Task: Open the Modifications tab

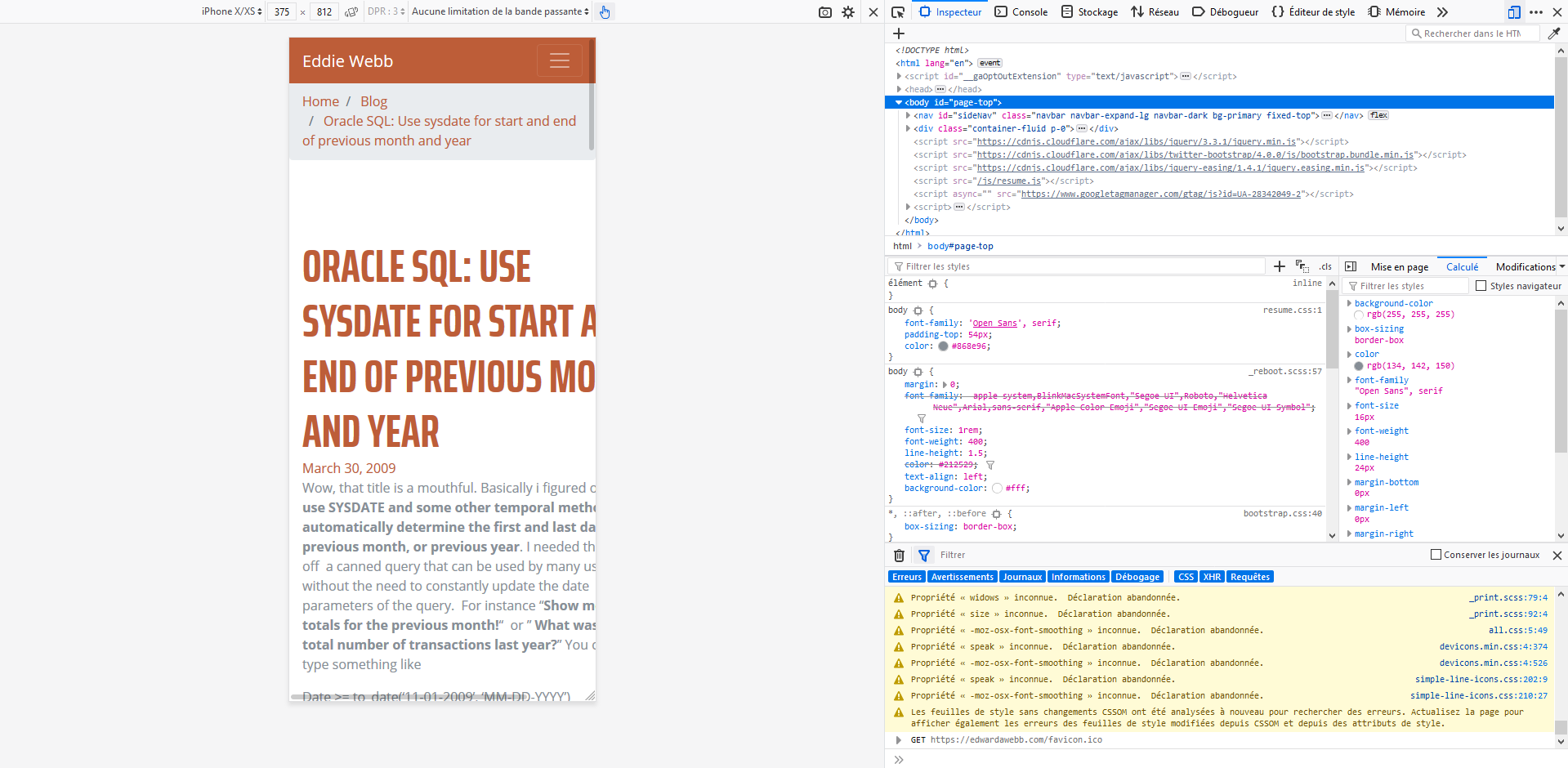Action: point(1526,267)
